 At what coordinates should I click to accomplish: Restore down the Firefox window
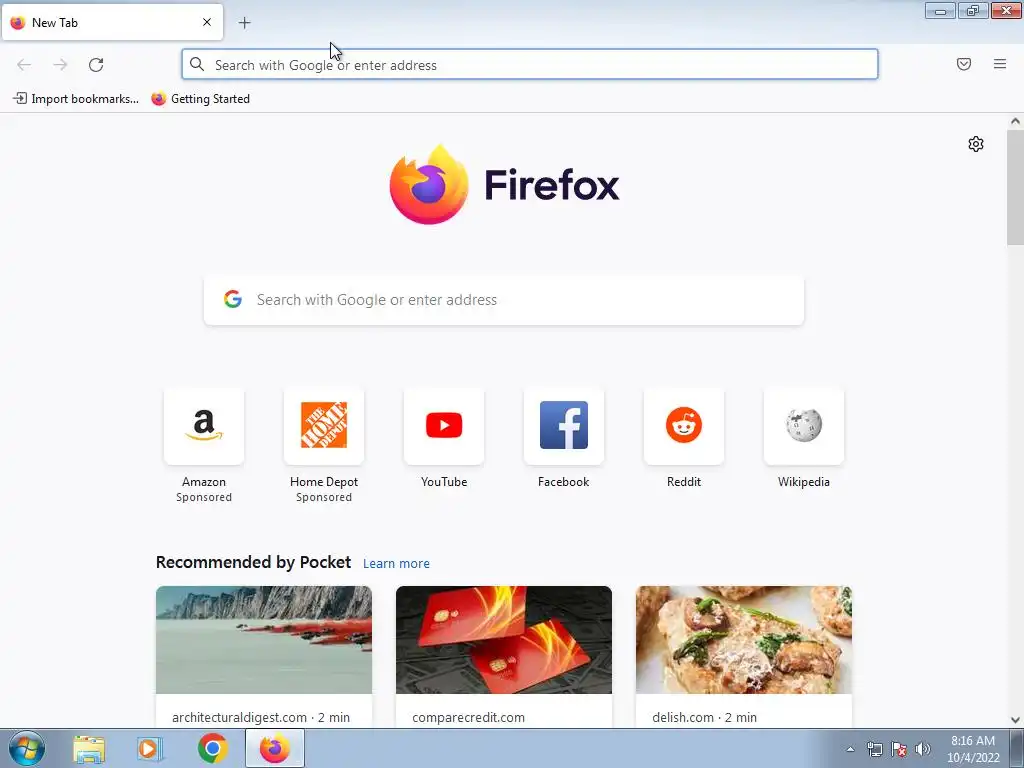pos(973,11)
